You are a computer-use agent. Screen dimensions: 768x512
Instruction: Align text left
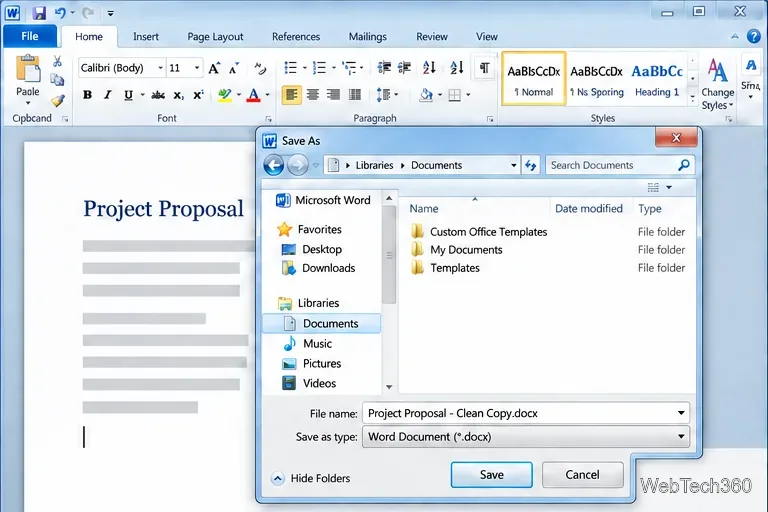[x=291, y=95]
